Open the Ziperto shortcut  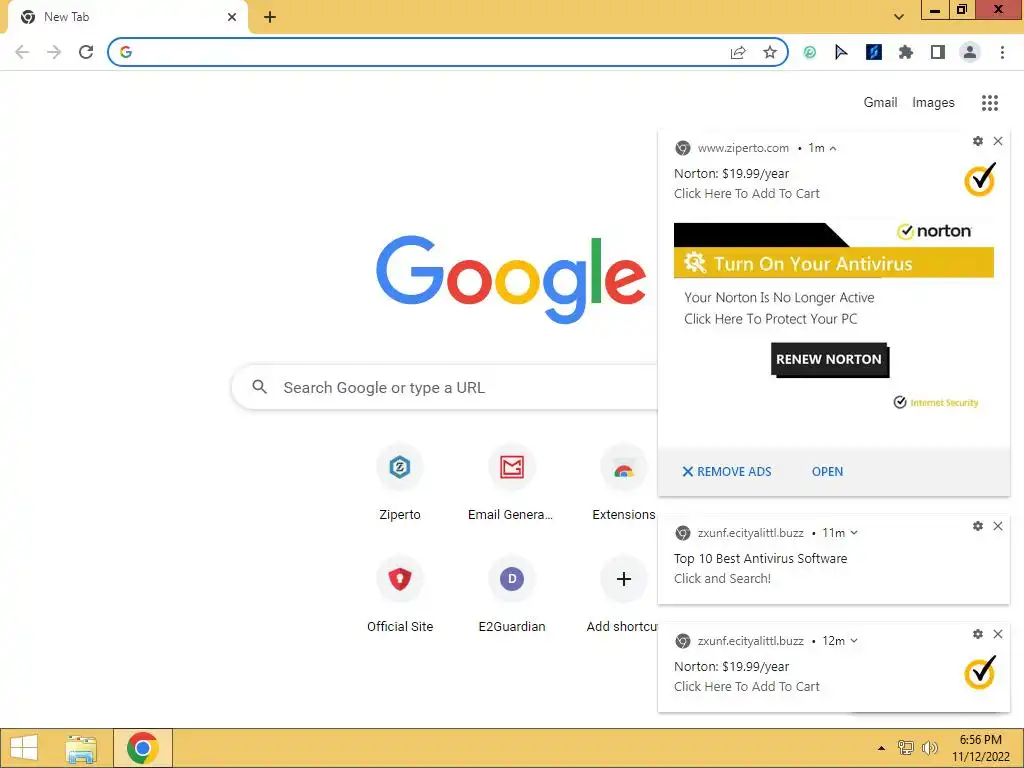click(x=400, y=483)
